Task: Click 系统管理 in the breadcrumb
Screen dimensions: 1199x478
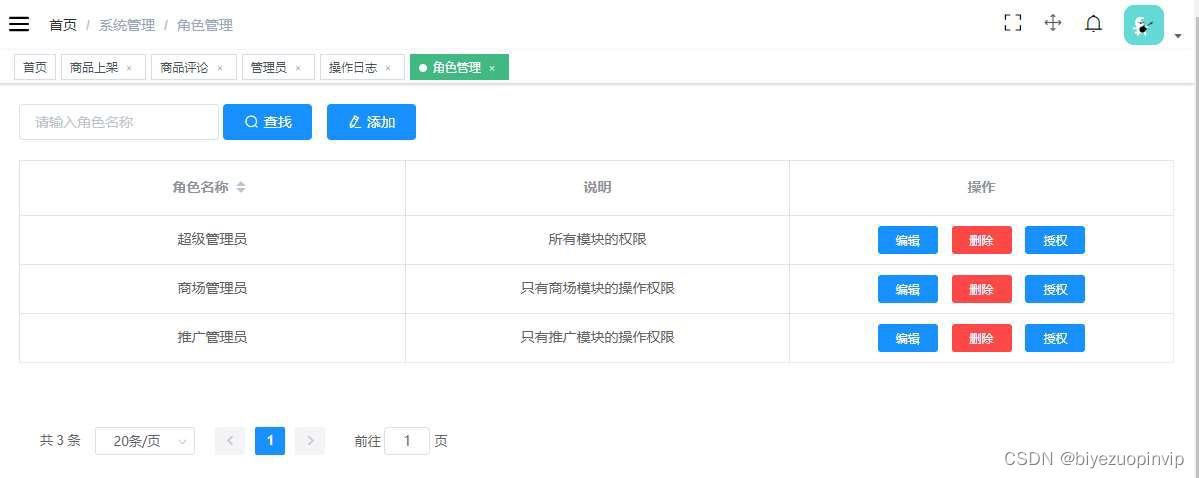Action: [127, 25]
